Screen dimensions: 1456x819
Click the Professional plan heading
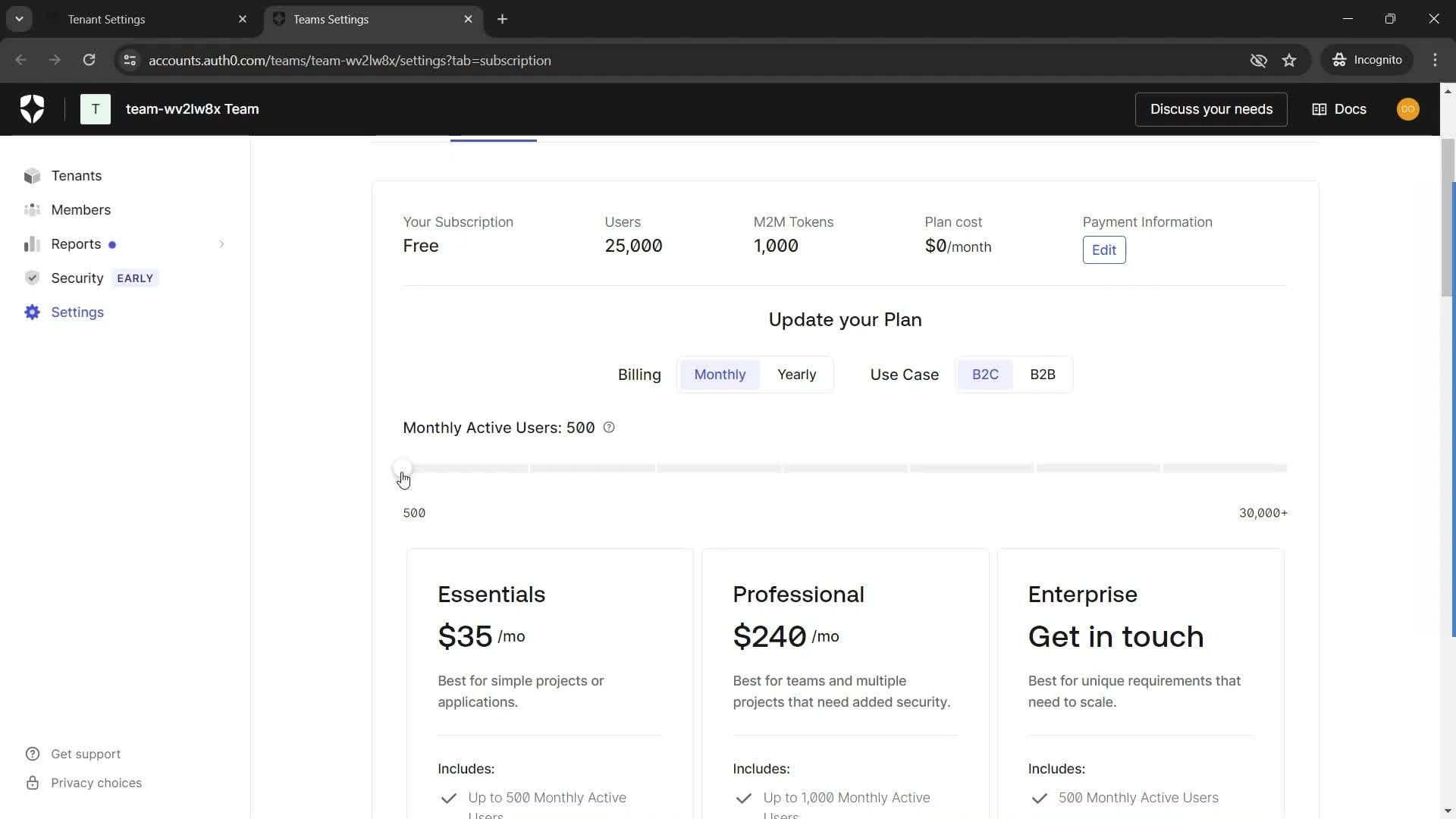pos(799,595)
